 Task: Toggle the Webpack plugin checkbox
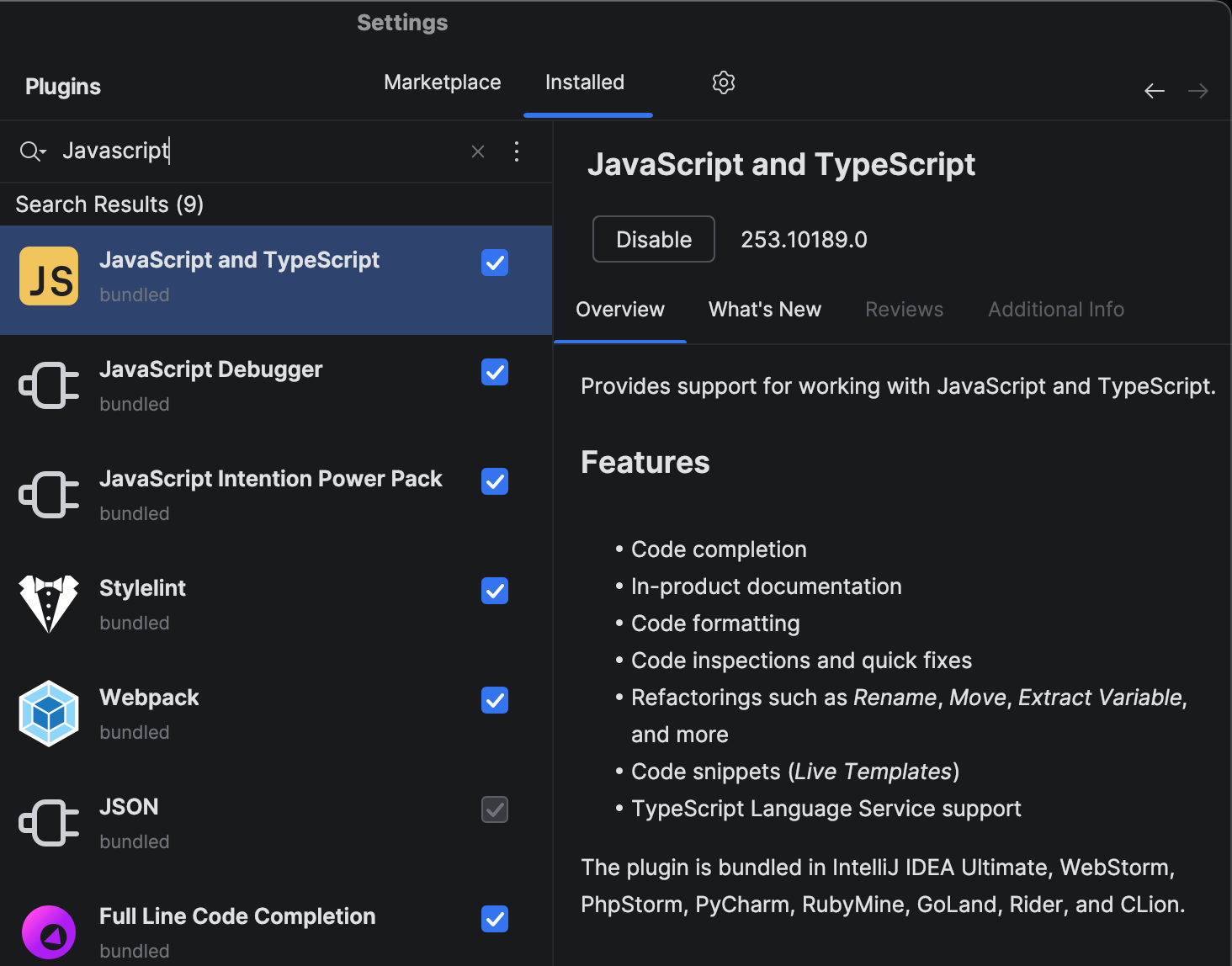point(495,700)
